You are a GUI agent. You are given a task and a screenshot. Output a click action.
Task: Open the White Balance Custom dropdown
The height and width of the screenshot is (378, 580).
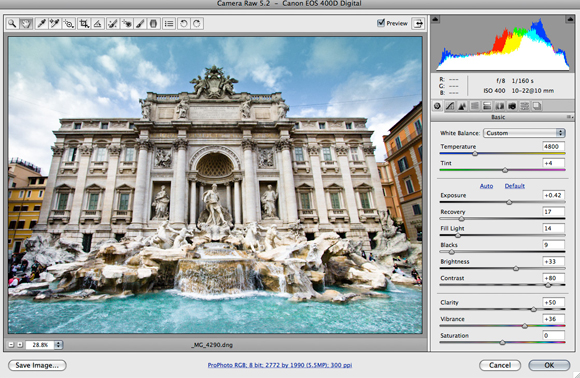coord(524,133)
